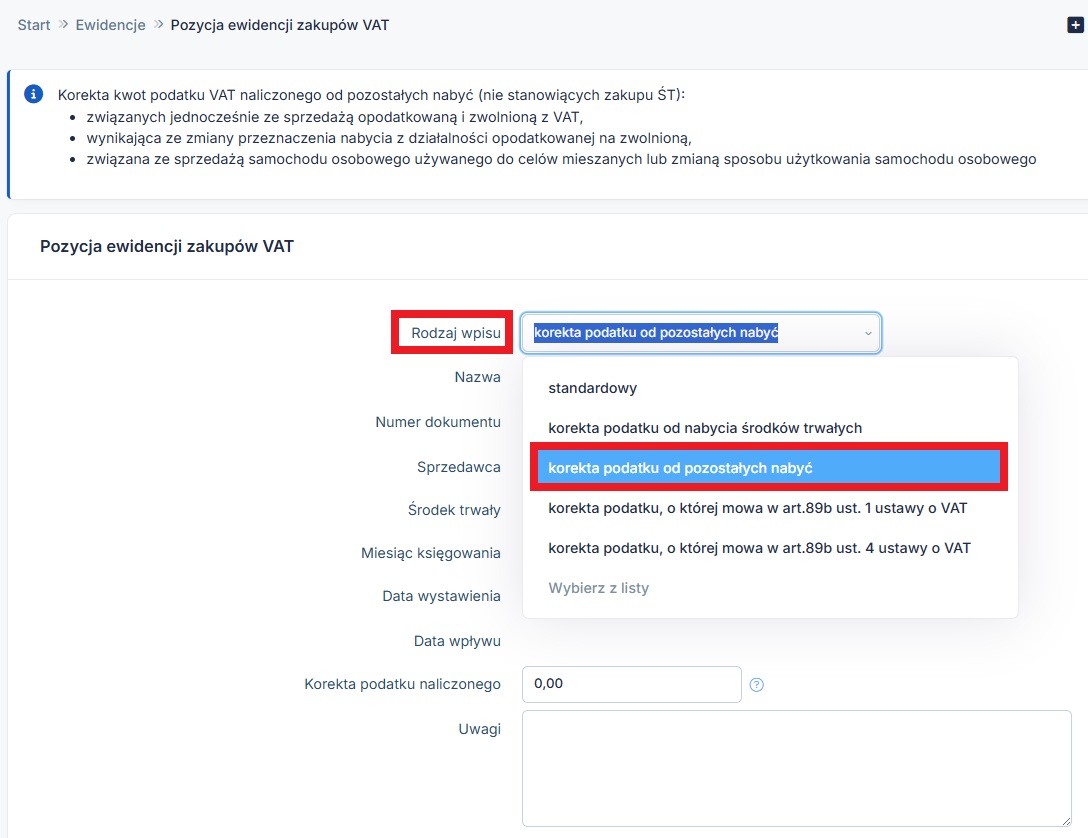Screen dimensions: 1088x838
Task: Click the Rodzaj wpisu field label
Action: tap(455, 332)
